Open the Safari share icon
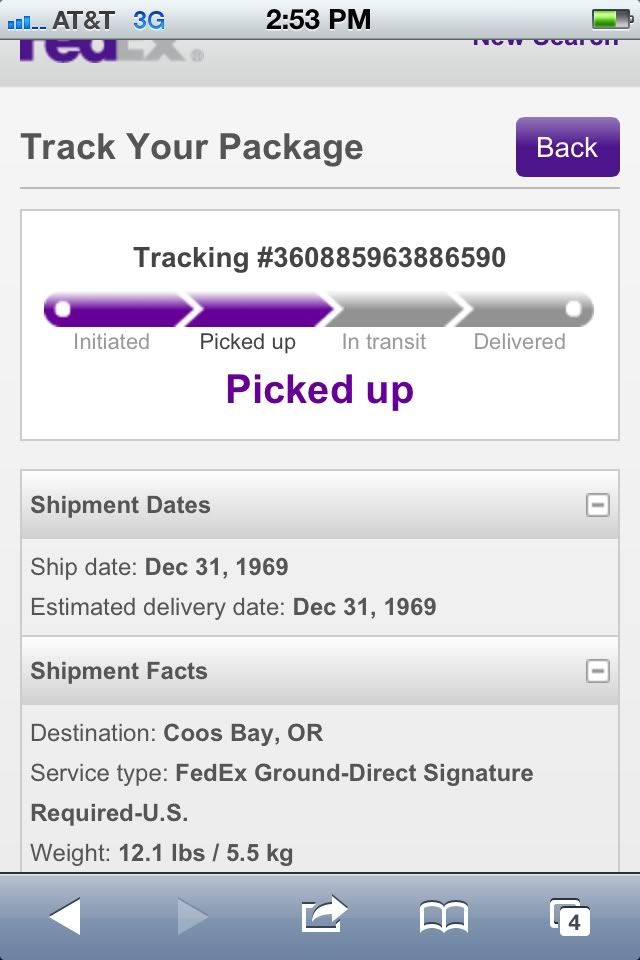 coord(323,915)
